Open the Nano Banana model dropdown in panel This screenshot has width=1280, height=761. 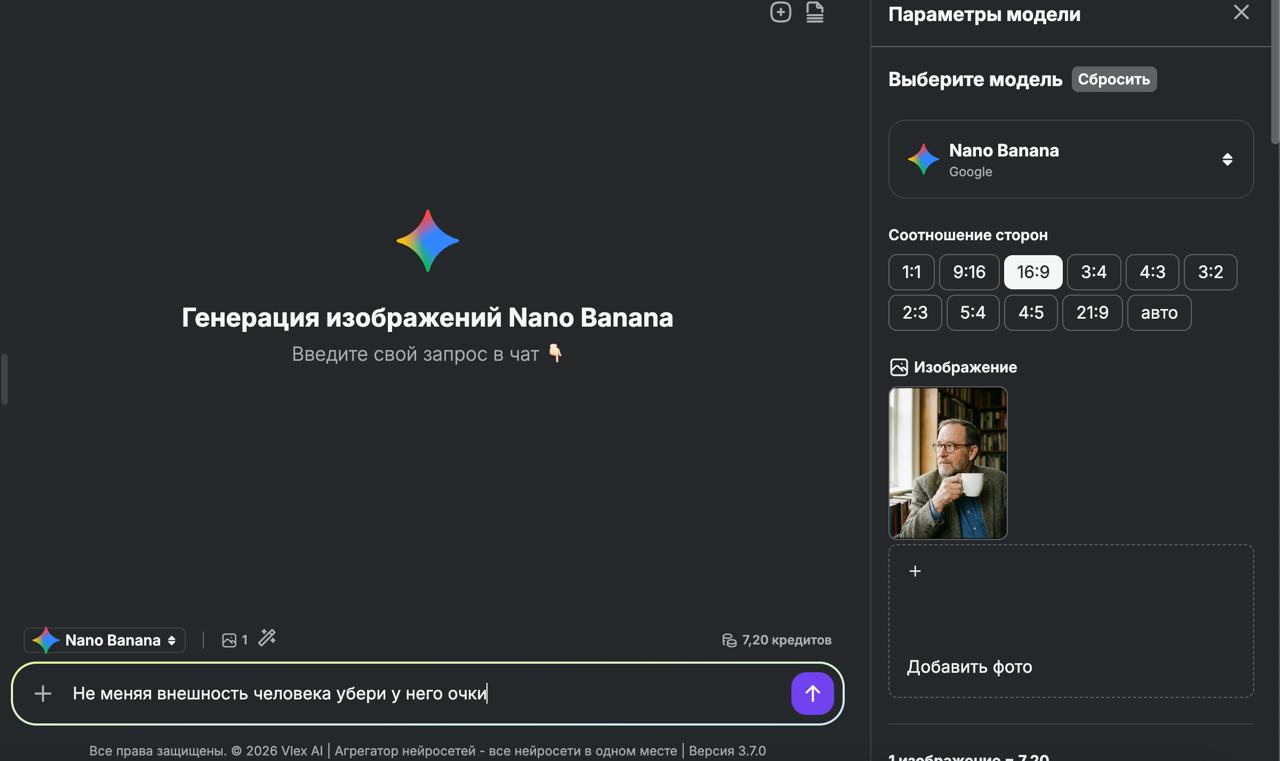point(1070,160)
